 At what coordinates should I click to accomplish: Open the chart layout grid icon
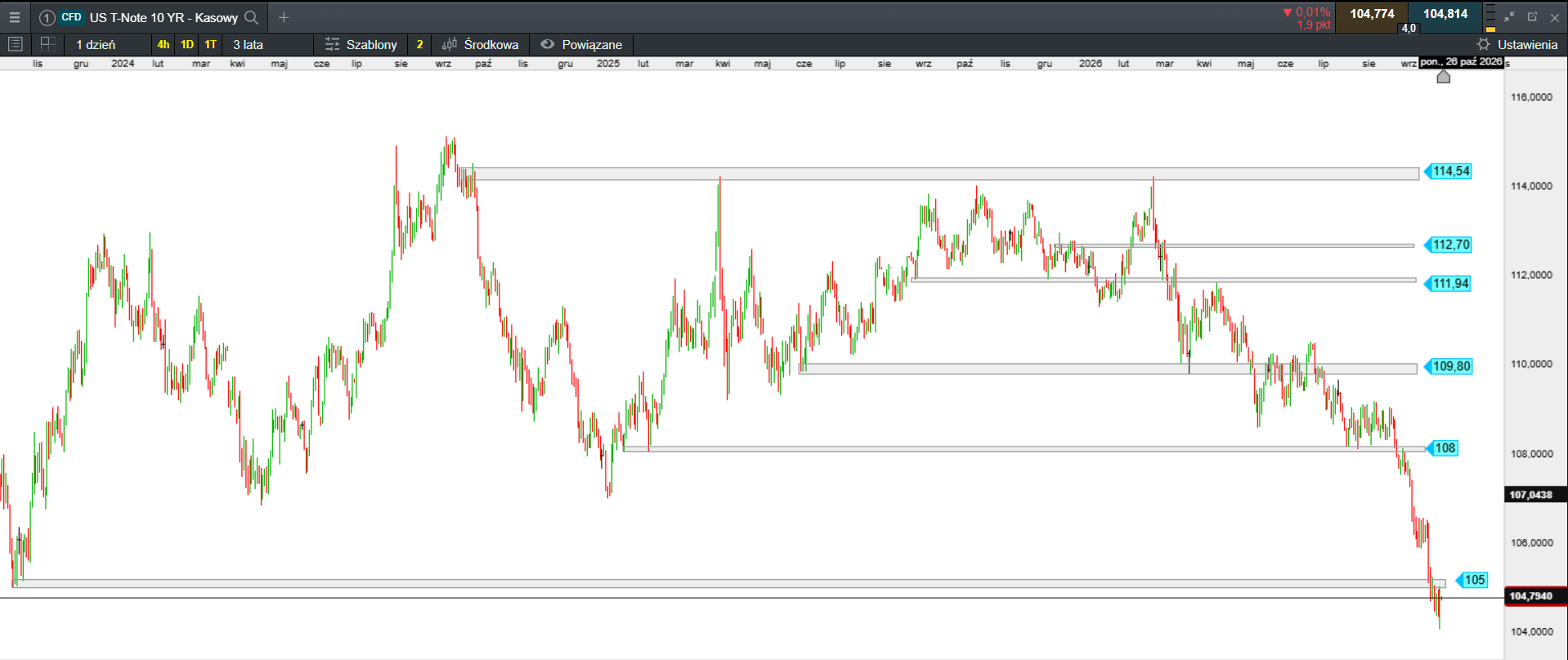click(x=47, y=44)
